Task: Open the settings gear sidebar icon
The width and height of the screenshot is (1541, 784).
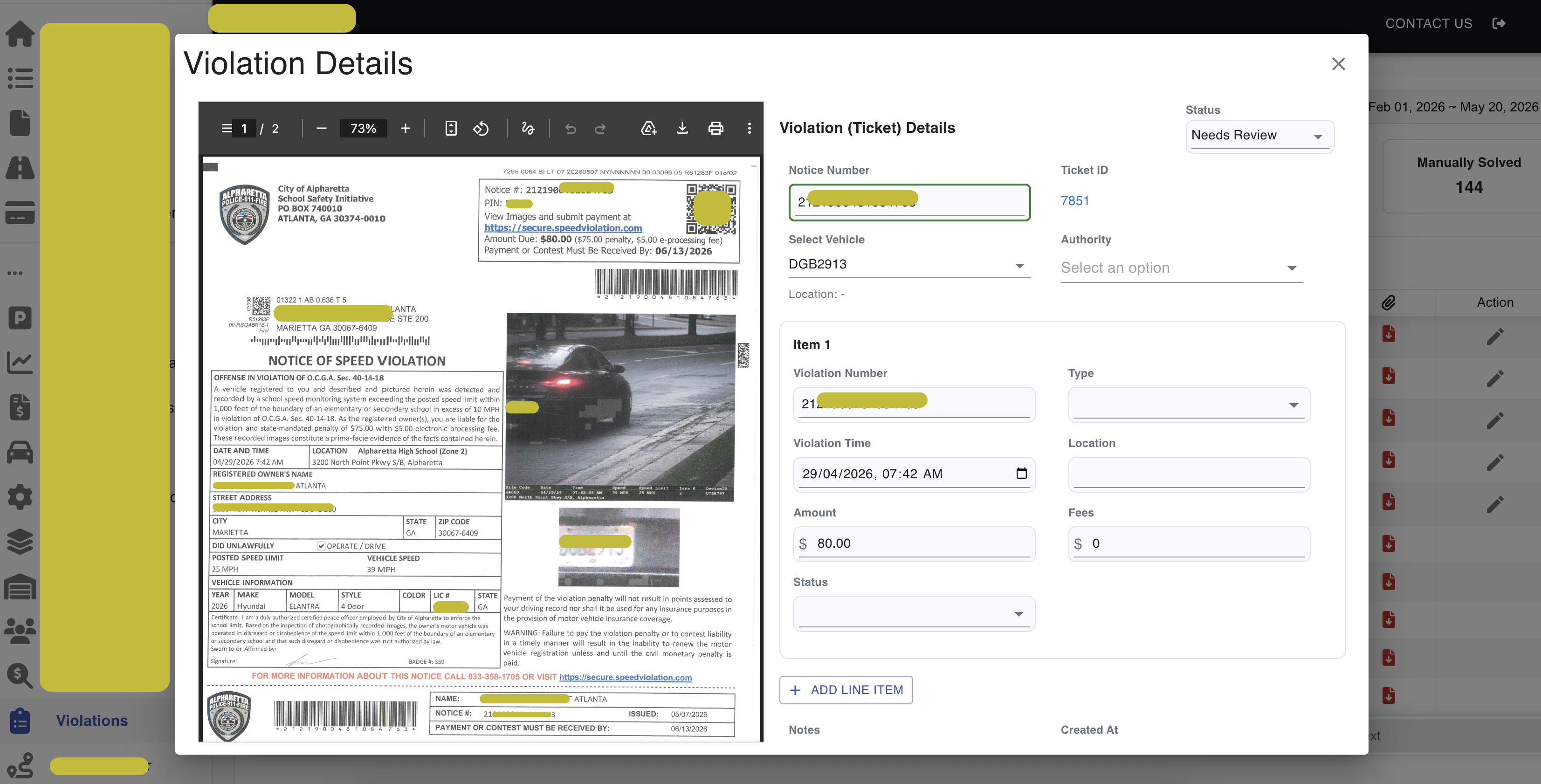Action: click(20, 497)
